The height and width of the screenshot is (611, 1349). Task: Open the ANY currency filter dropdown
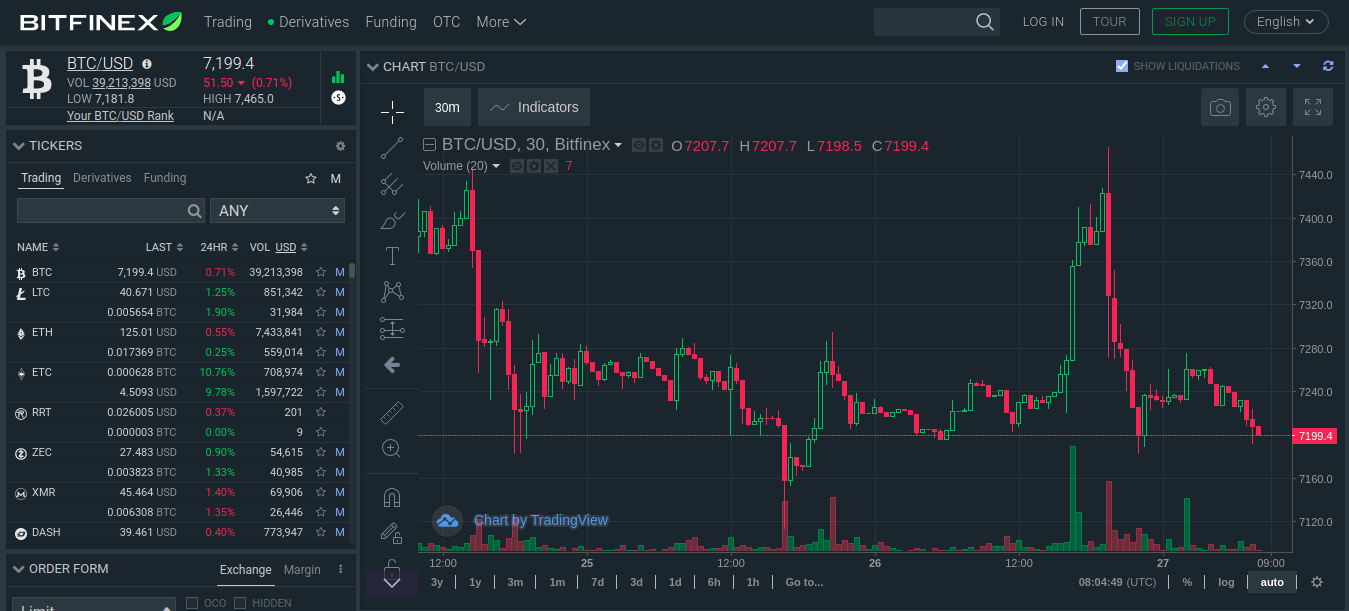[277, 210]
